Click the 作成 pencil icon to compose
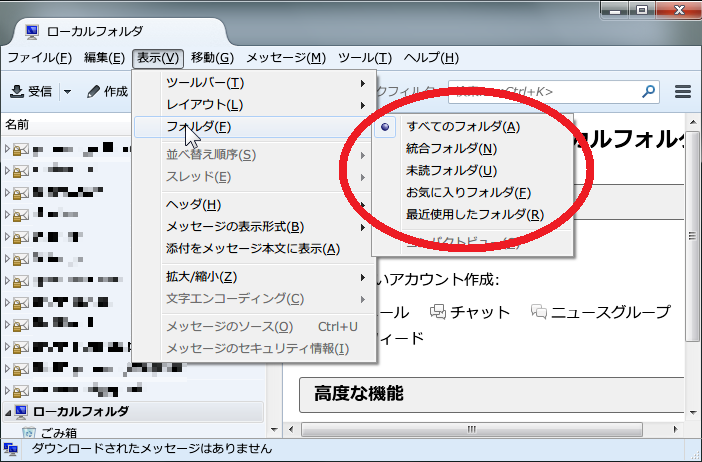This screenshot has width=702, height=462. click(92, 91)
